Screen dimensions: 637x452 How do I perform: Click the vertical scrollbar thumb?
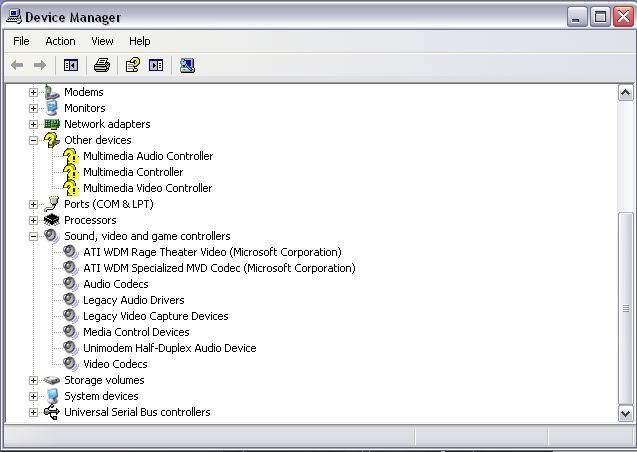point(626,308)
